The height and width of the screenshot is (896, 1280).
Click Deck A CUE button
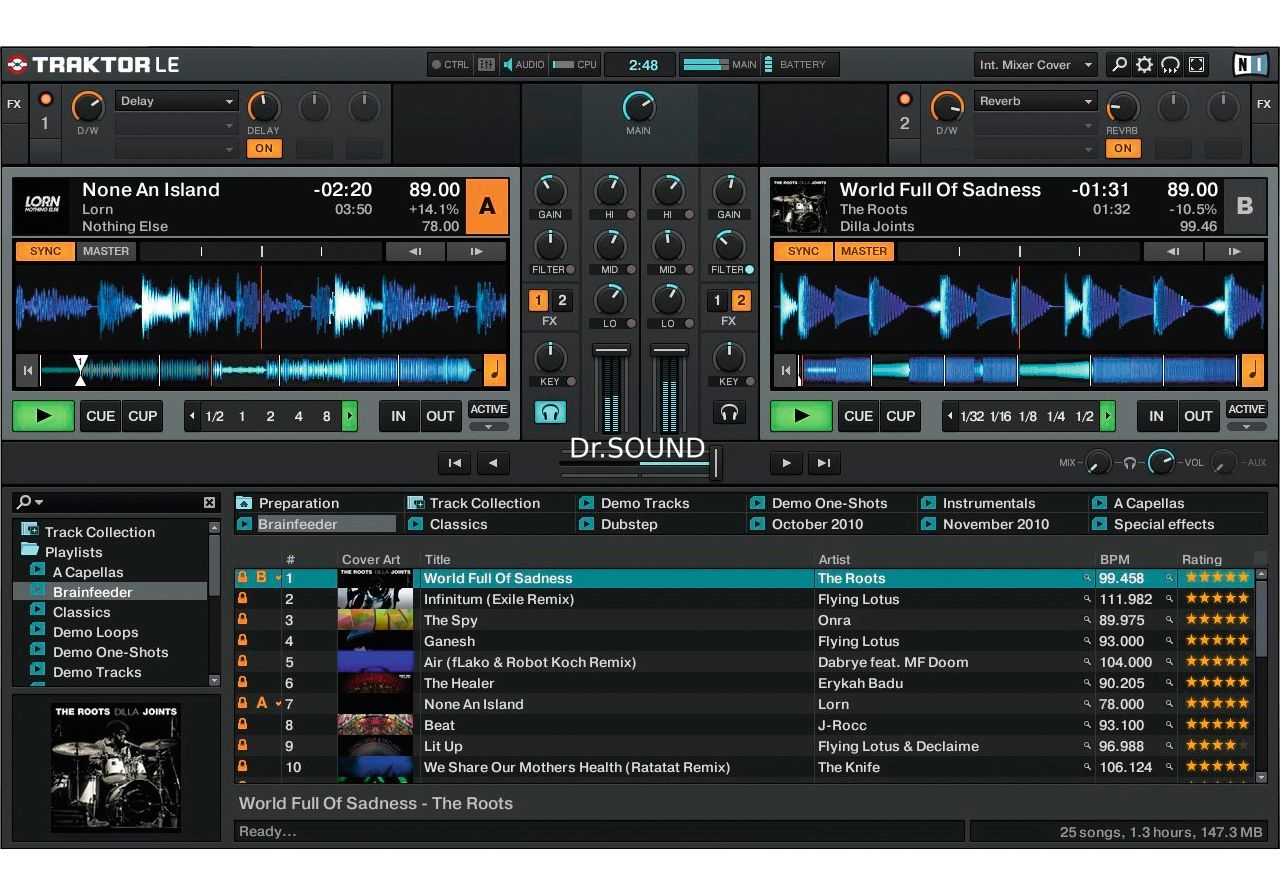pyautogui.click(x=101, y=416)
